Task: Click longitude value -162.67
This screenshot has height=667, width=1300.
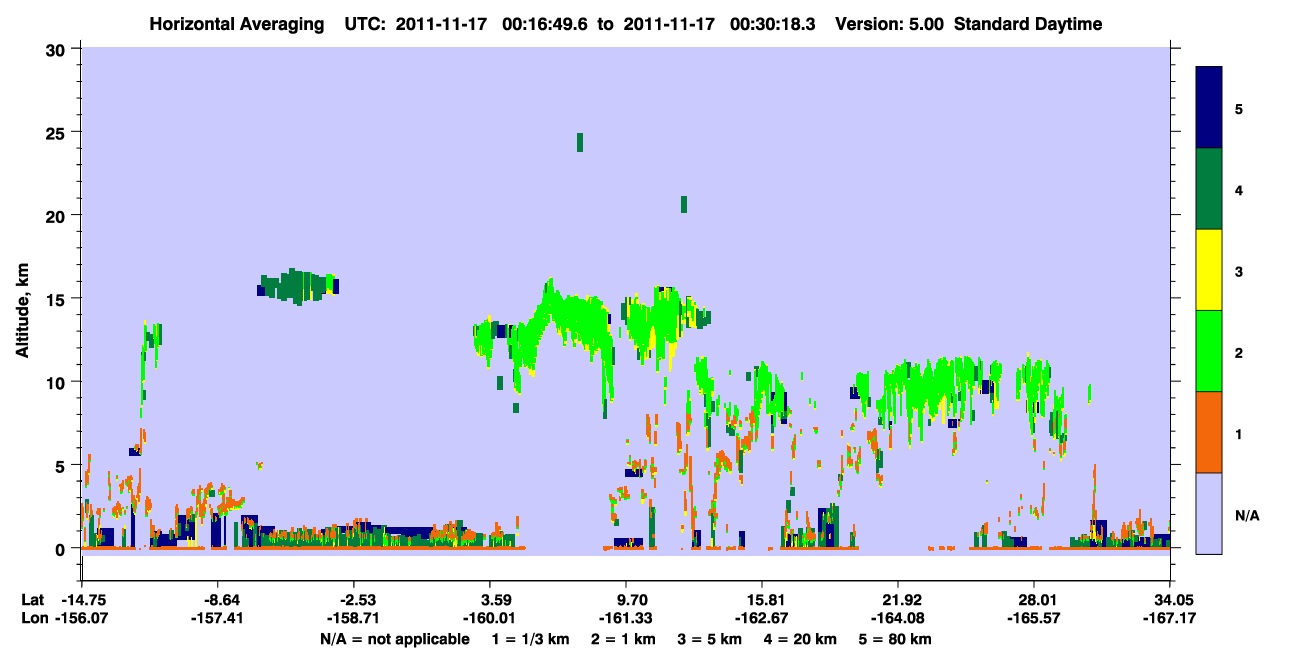Action: 762,618
